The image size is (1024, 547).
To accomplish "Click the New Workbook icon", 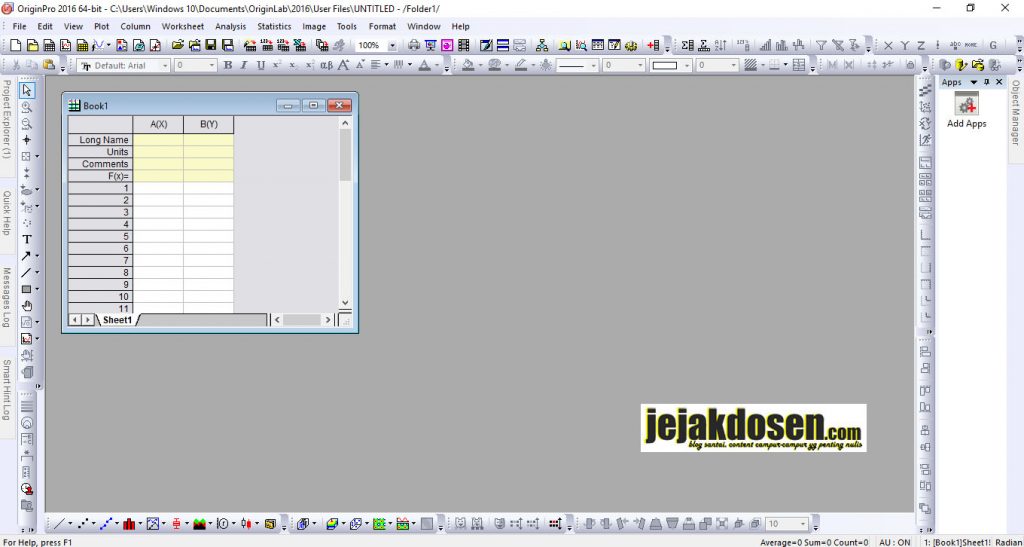I will coord(49,46).
